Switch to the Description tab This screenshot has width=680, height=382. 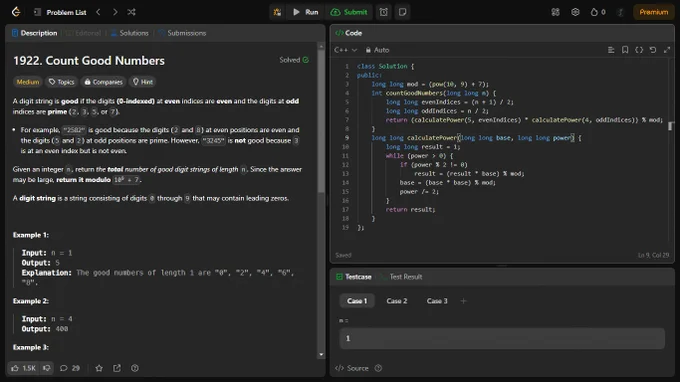coord(34,33)
